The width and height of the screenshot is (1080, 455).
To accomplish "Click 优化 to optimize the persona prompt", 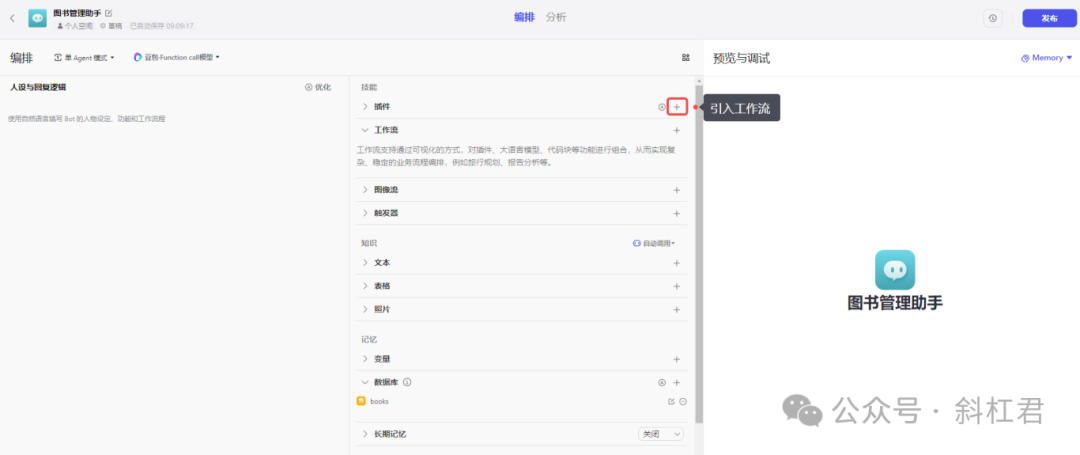I will click(x=318, y=87).
